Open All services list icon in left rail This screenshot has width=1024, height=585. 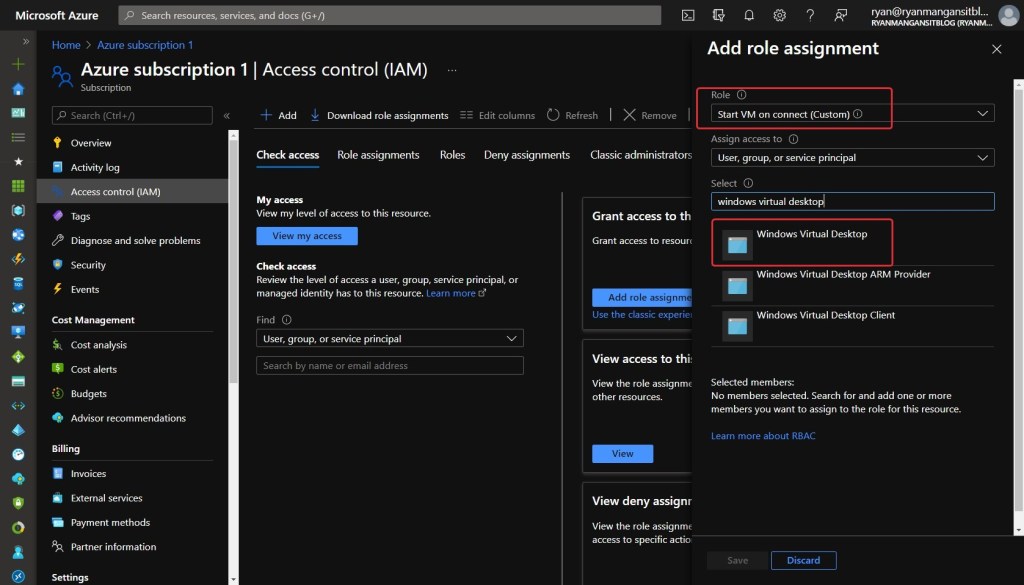[x=18, y=137]
